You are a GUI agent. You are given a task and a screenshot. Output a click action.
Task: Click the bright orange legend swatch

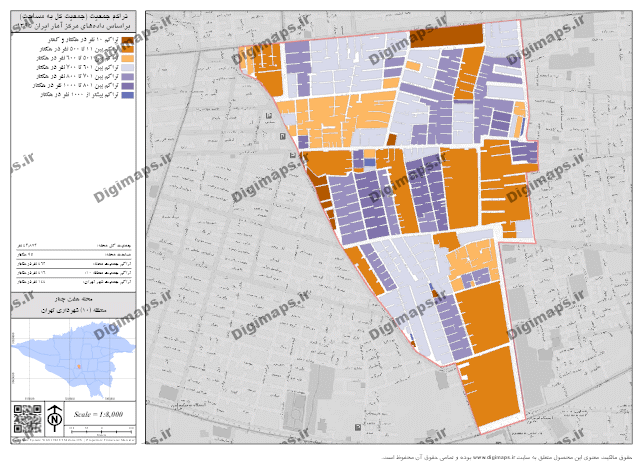[x=128, y=49]
